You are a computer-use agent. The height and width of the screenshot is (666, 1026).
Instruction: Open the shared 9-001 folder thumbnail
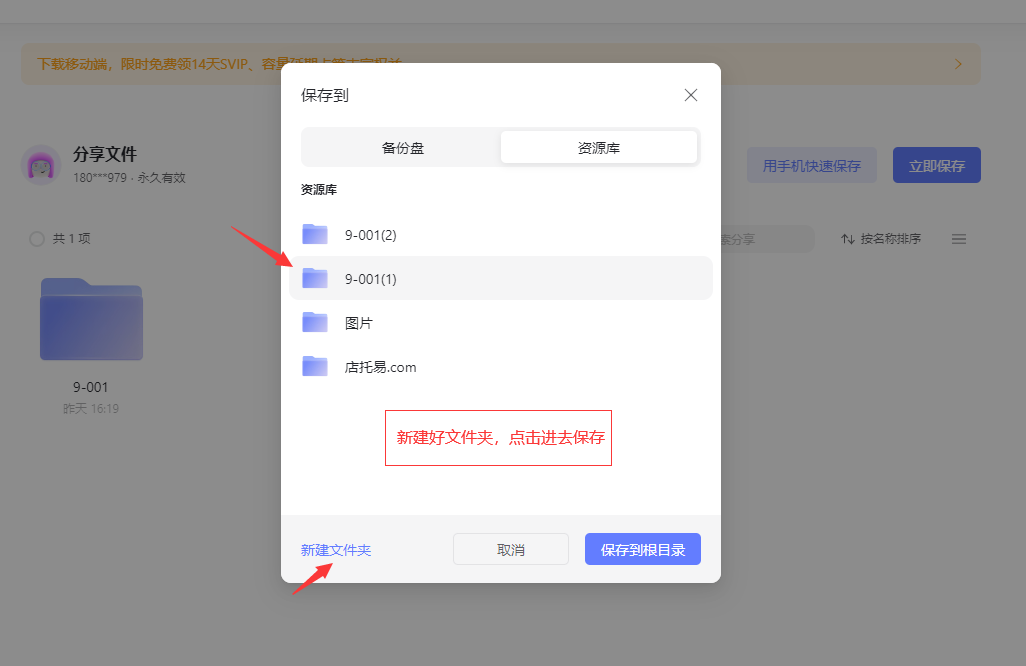point(91,319)
